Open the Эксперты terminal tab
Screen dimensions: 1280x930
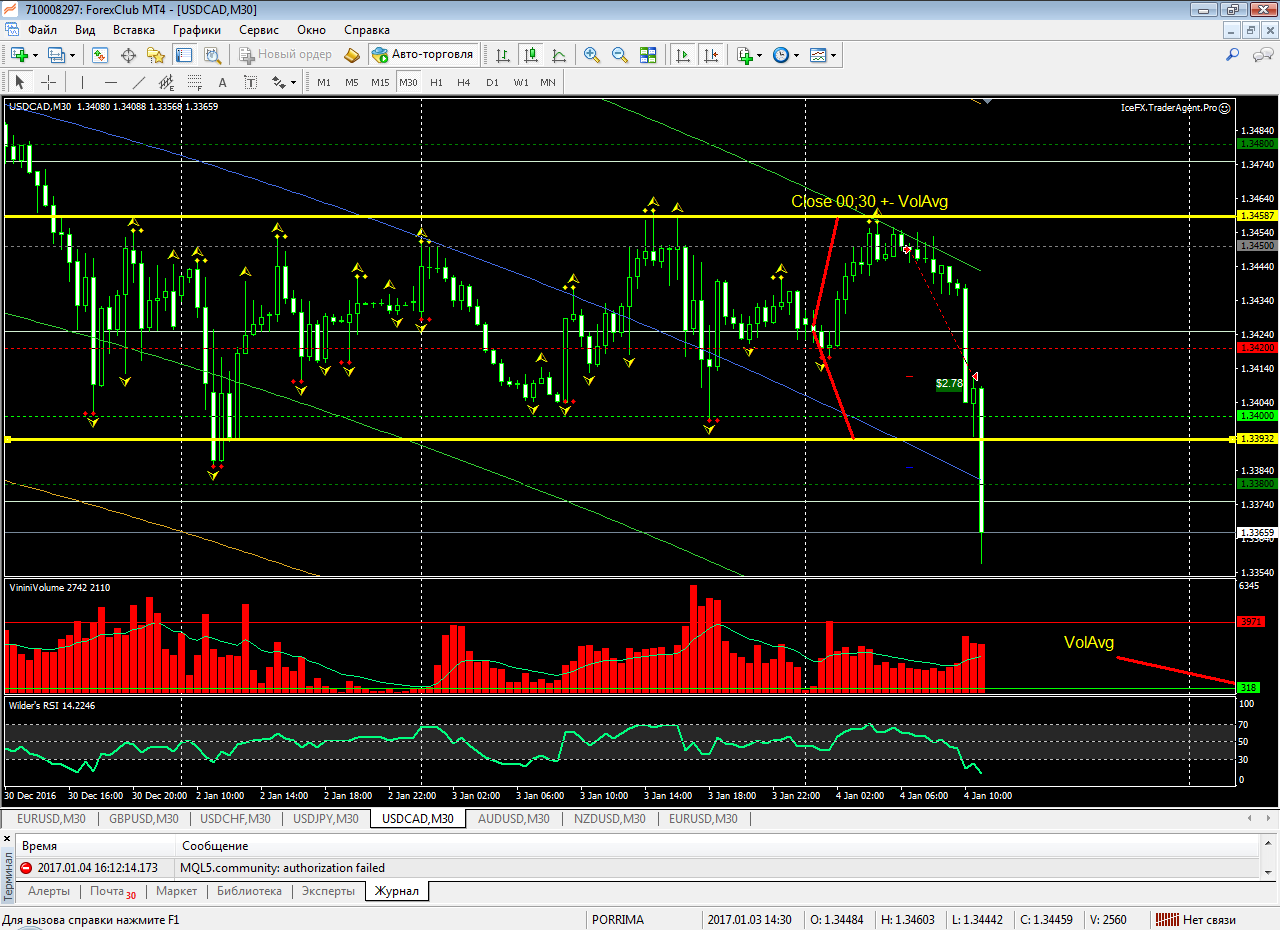coord(328,891)
